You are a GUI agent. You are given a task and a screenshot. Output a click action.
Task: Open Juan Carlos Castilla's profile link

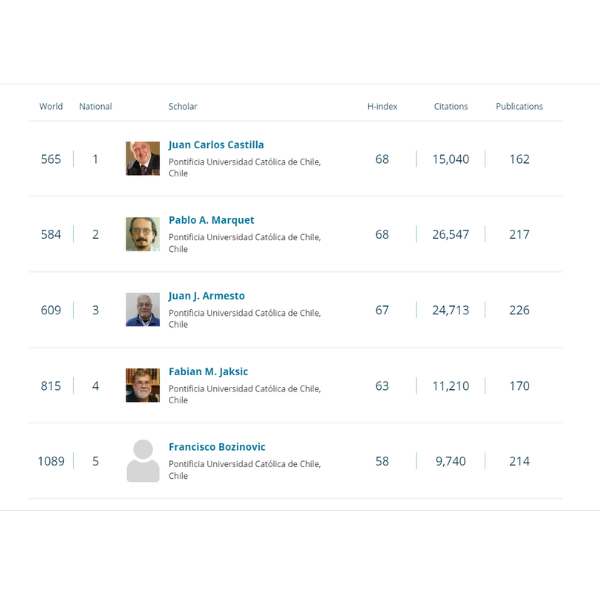coord(216,145)
